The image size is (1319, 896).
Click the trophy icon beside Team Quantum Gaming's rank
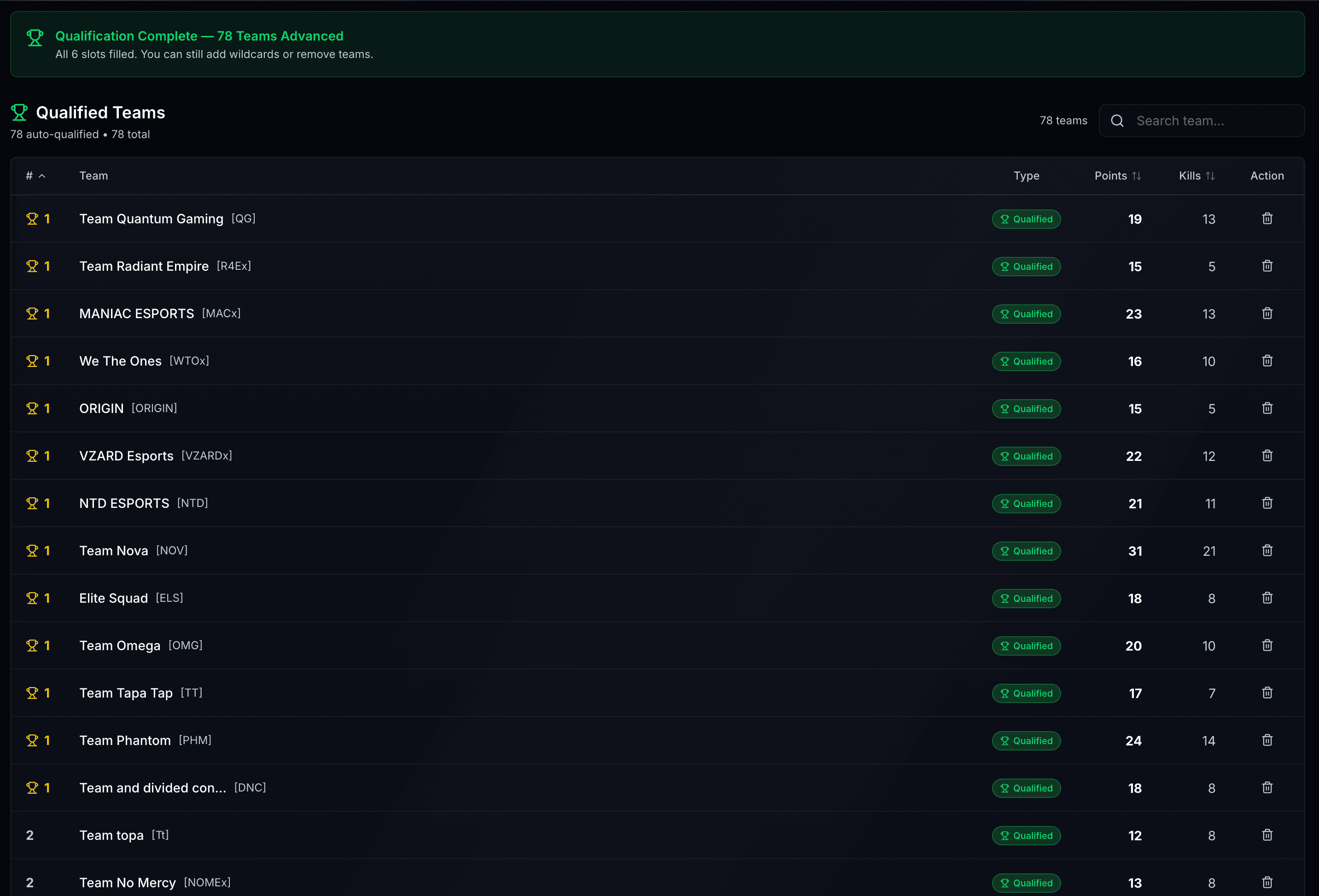click(x=32, y=218)
